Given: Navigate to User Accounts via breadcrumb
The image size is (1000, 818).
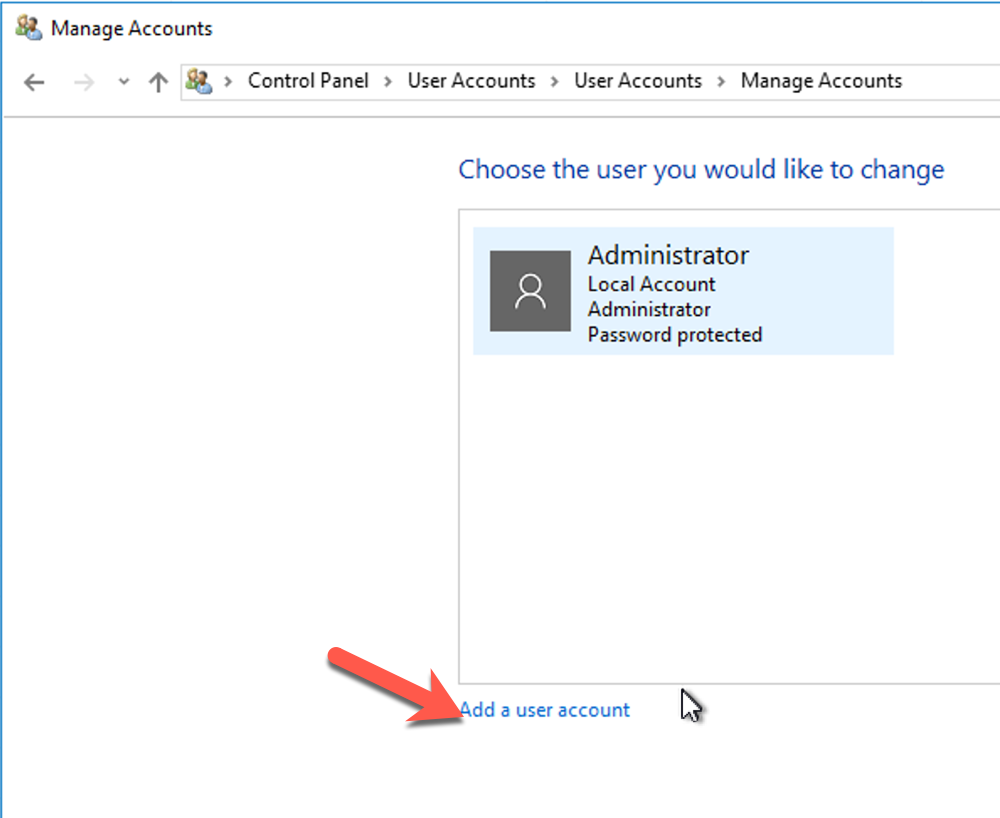Looking at the screenshot, I should (x=472, y=81).
